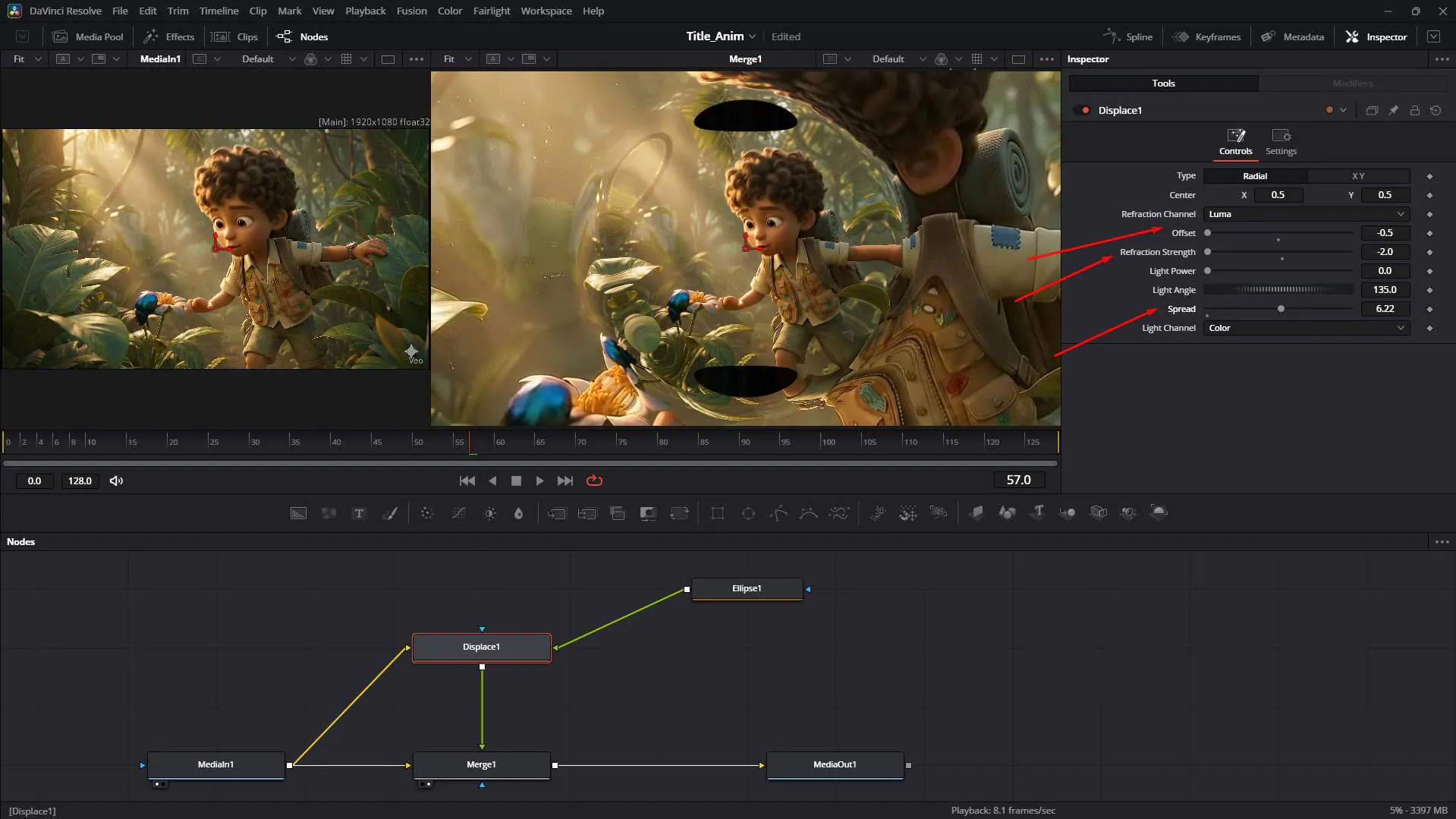Screen dimensions: 1456x819
Task: Expand the Refraction Channel Luma dropdown
Action: click(x=1306, y=214)
